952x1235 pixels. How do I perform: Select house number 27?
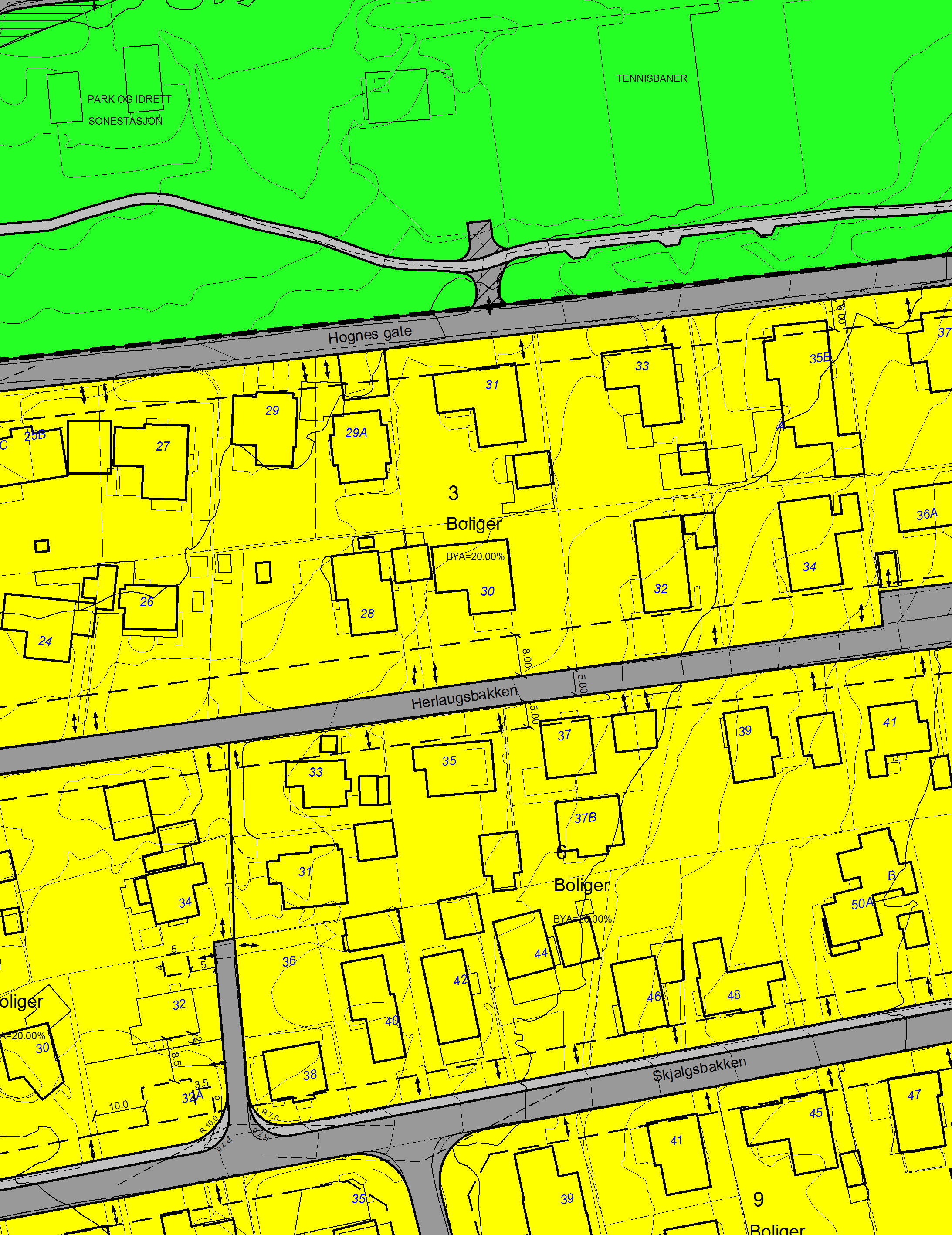[163, 446]
